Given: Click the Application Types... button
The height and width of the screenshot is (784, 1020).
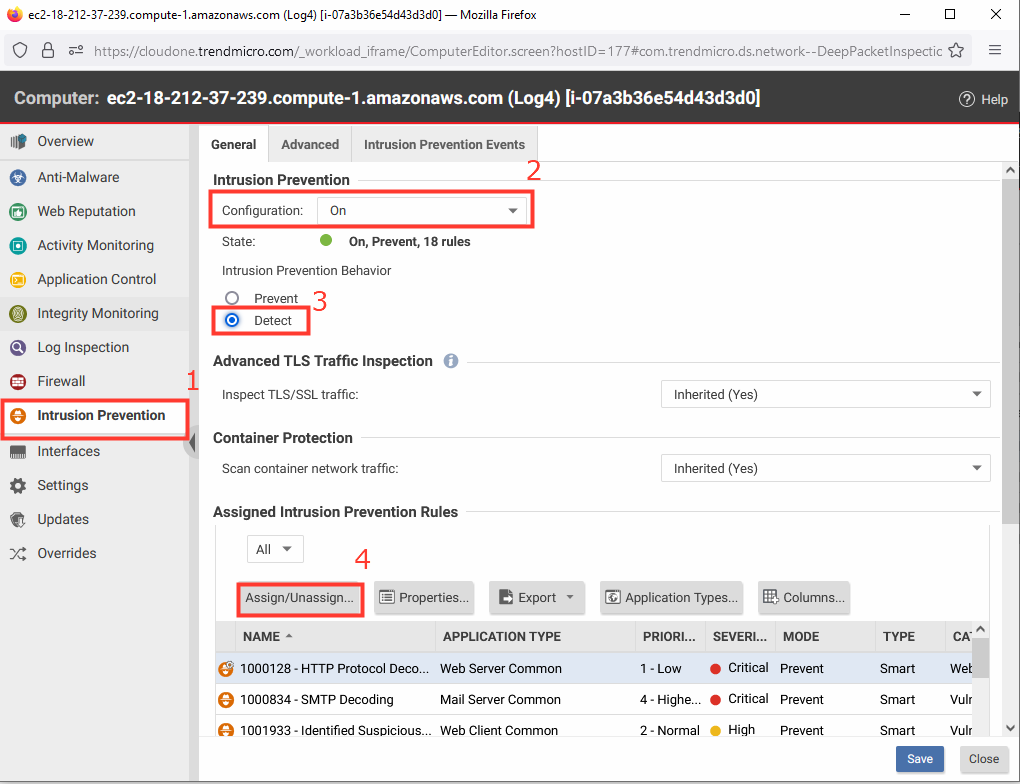Looking at the screenshot, I should [x=671, y=597].
